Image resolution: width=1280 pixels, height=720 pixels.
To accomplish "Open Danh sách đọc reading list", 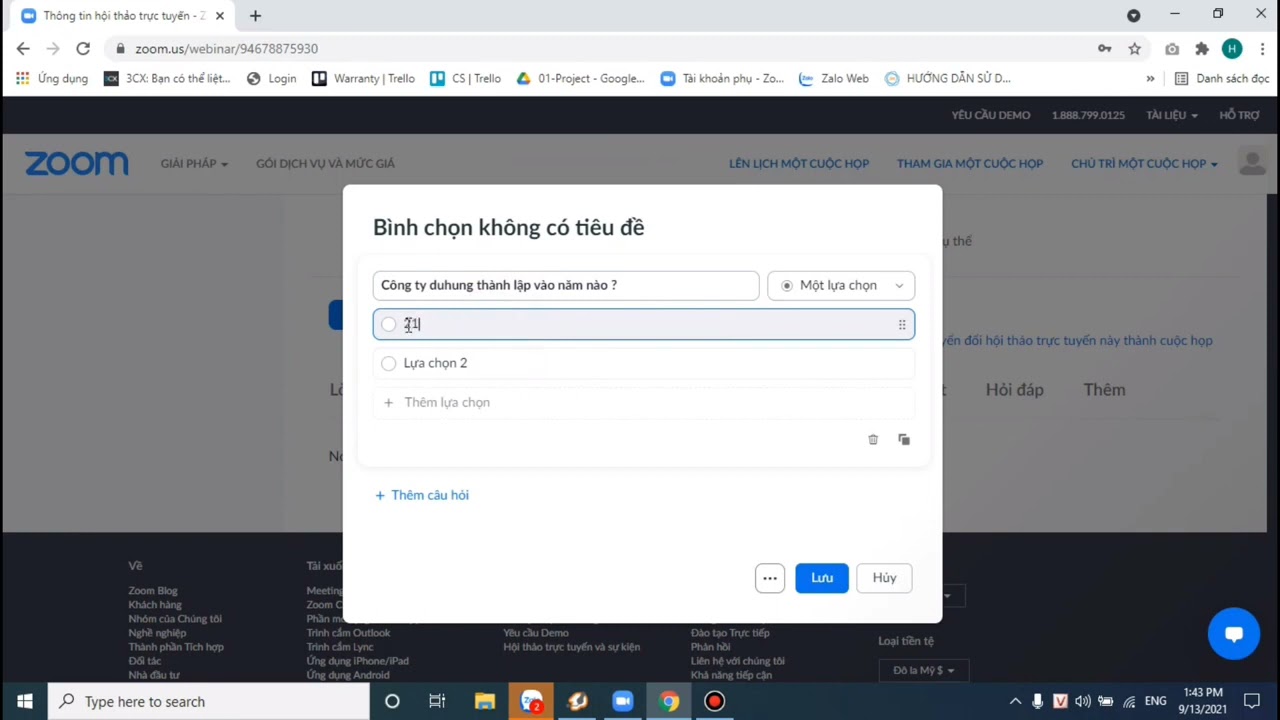I will (x=1221, y=78).
